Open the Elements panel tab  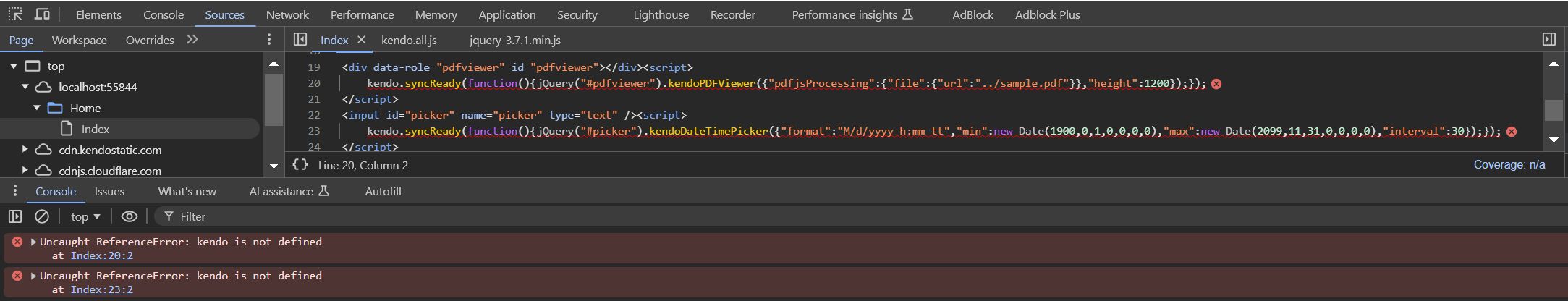[x=98, y=14]
